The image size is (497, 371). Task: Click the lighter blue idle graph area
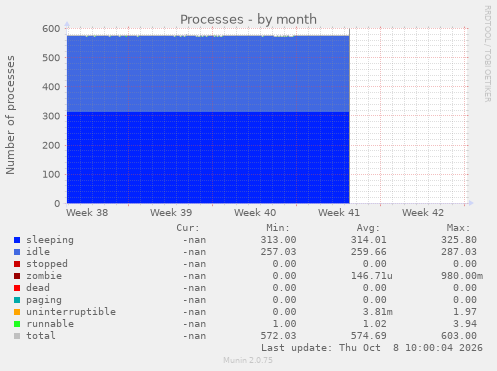(x=208, y=74)
